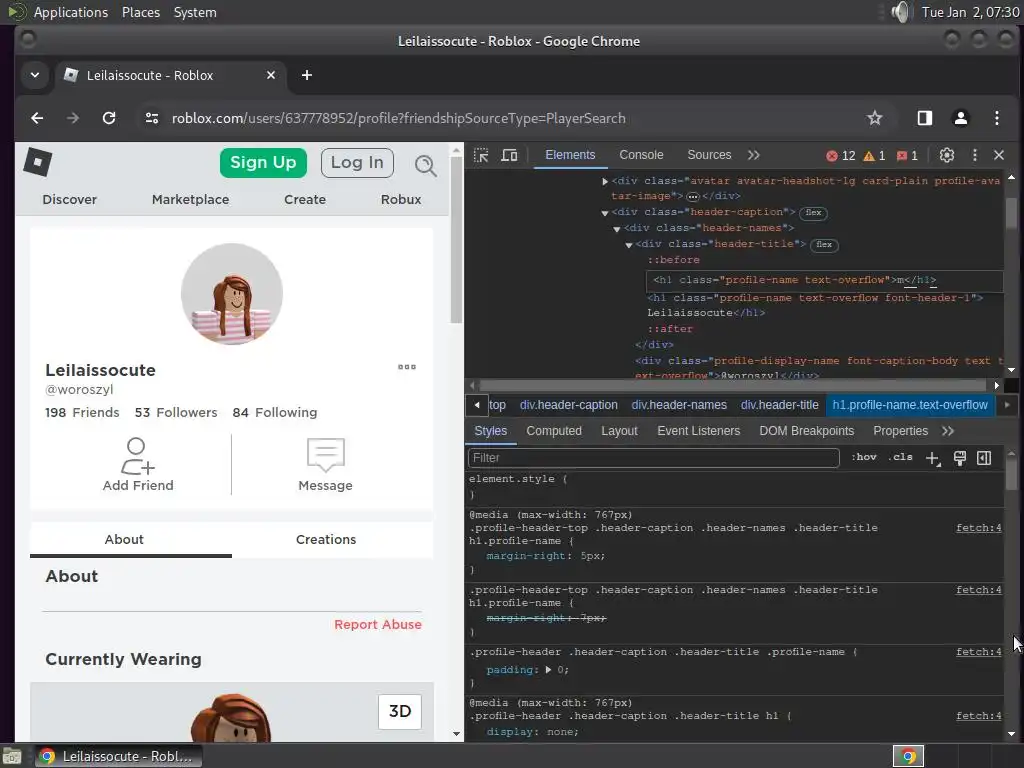The image size is (1024, 768).
Task: Select the Elements tab
Action: [570, 155]
